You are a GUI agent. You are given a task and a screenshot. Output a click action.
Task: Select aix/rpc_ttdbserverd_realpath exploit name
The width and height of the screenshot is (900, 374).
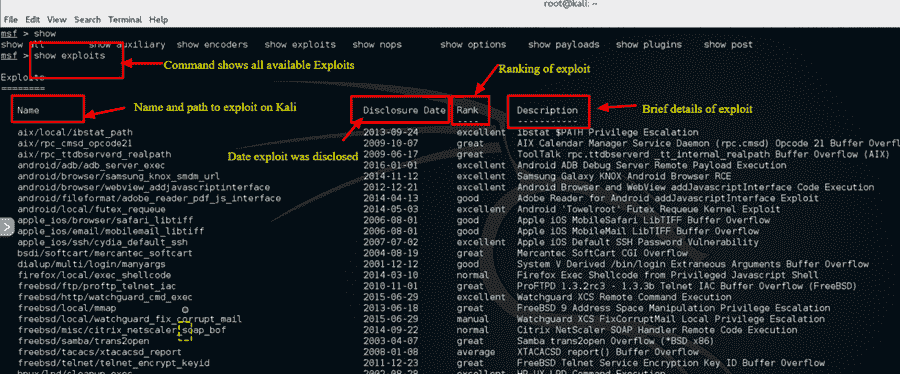[x=94, y=154]
